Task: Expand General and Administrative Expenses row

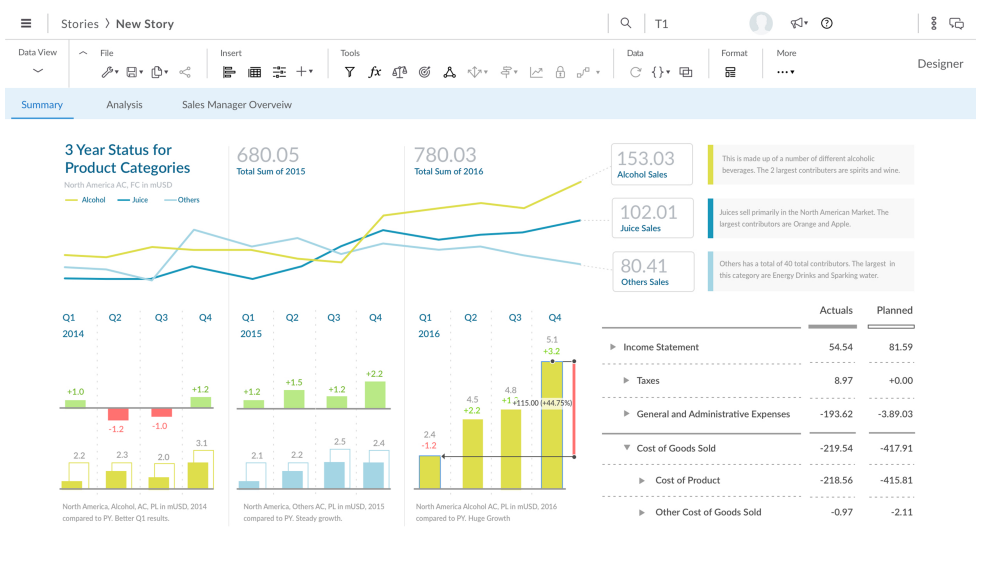Action: point(626,414)
